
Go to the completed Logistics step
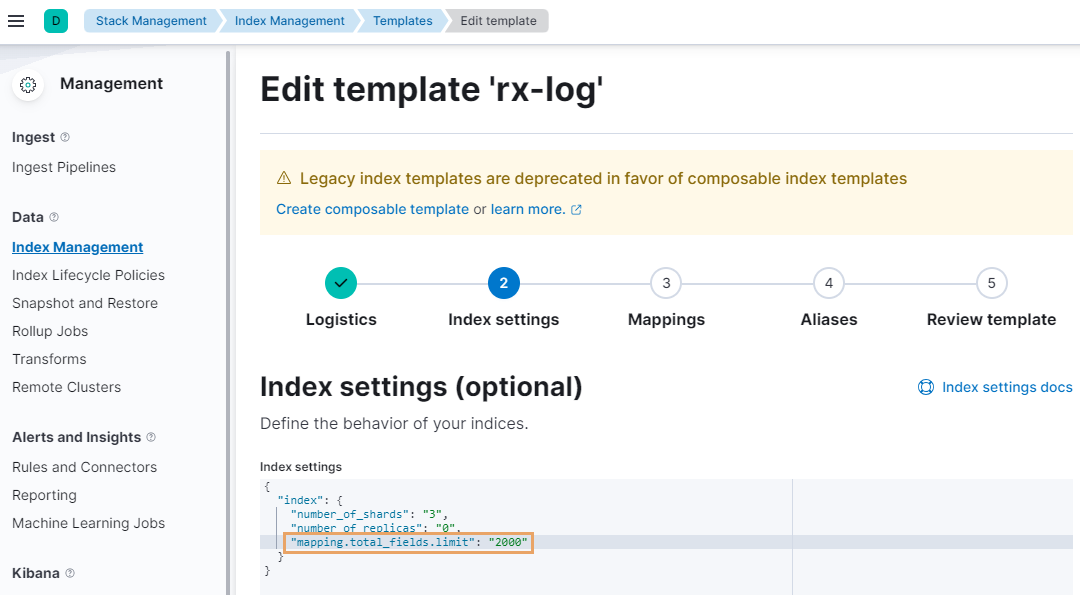tap(341, 283)
